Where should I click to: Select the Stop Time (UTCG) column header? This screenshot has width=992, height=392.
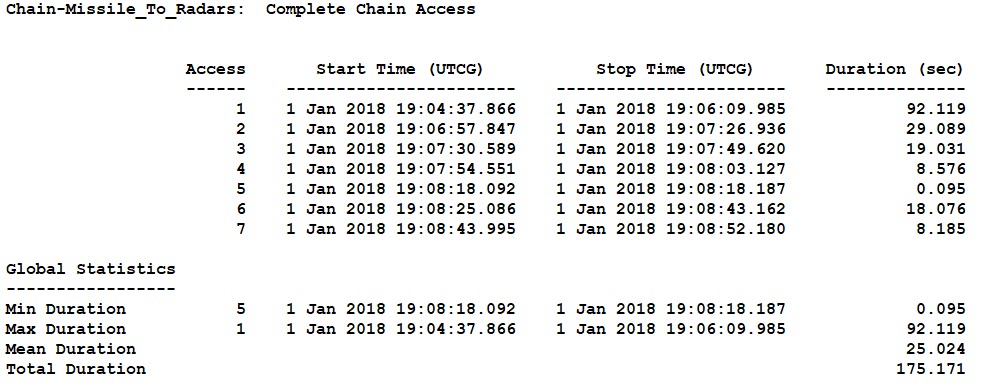[x=674, y=70]
